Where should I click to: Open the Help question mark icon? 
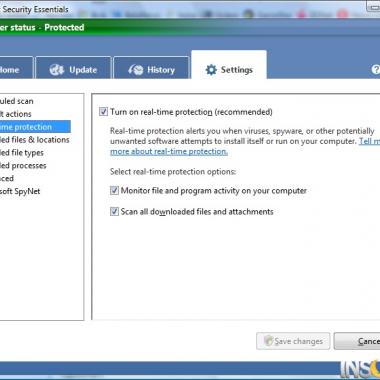tap(376, 70)
